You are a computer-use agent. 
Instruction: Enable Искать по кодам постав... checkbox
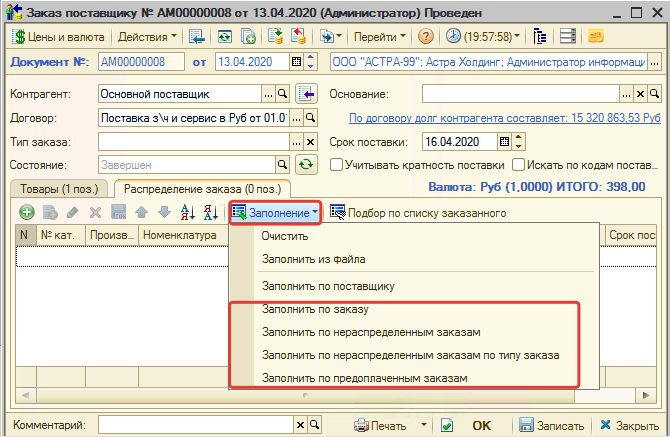518,165
